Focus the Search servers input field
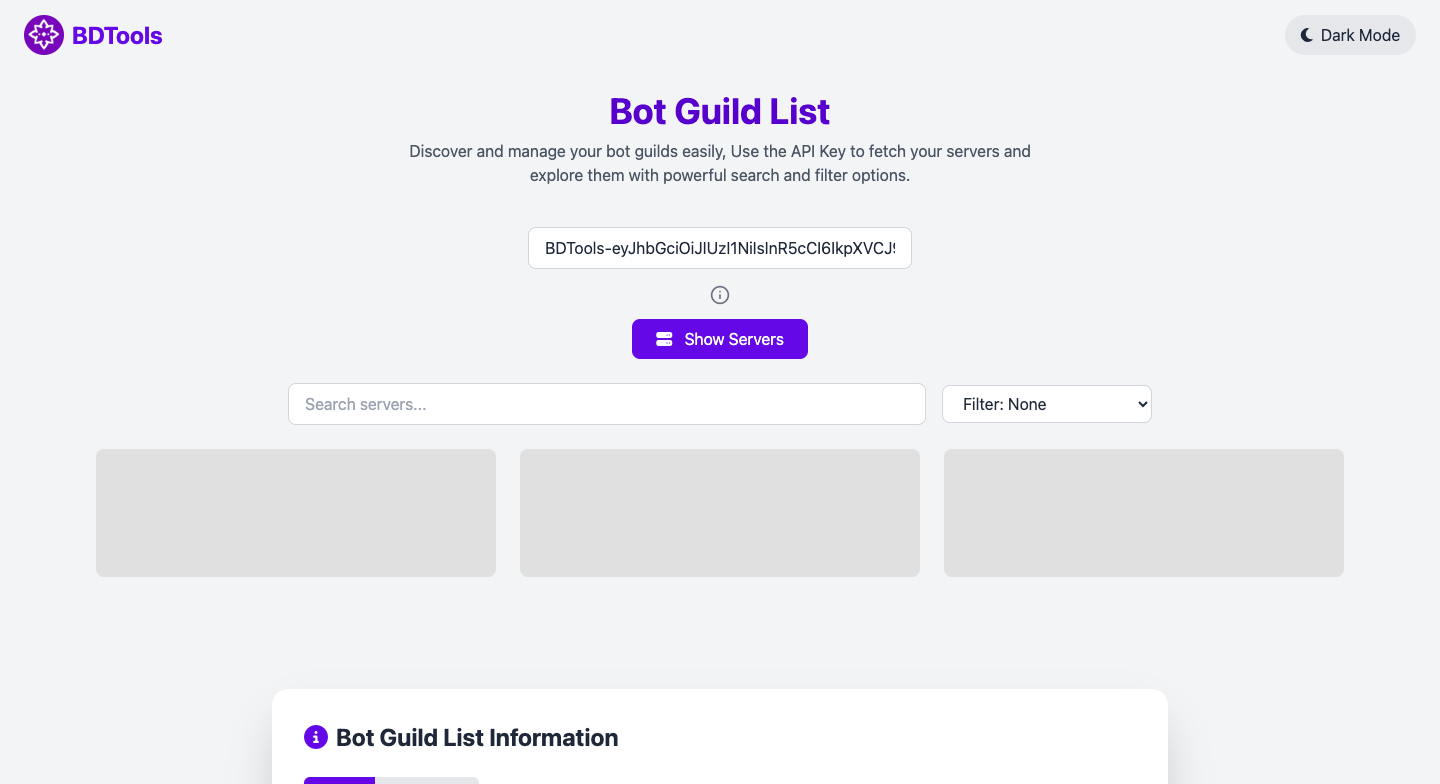The width and height of the screenshot is (1440, 784). (607, 404)
